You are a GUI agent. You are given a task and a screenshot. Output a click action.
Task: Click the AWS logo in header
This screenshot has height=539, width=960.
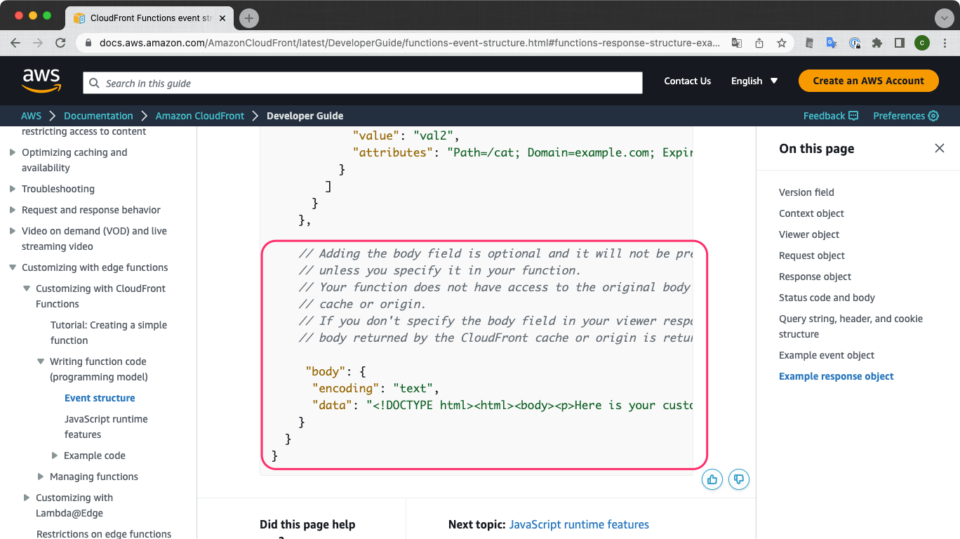coord(41,80)
